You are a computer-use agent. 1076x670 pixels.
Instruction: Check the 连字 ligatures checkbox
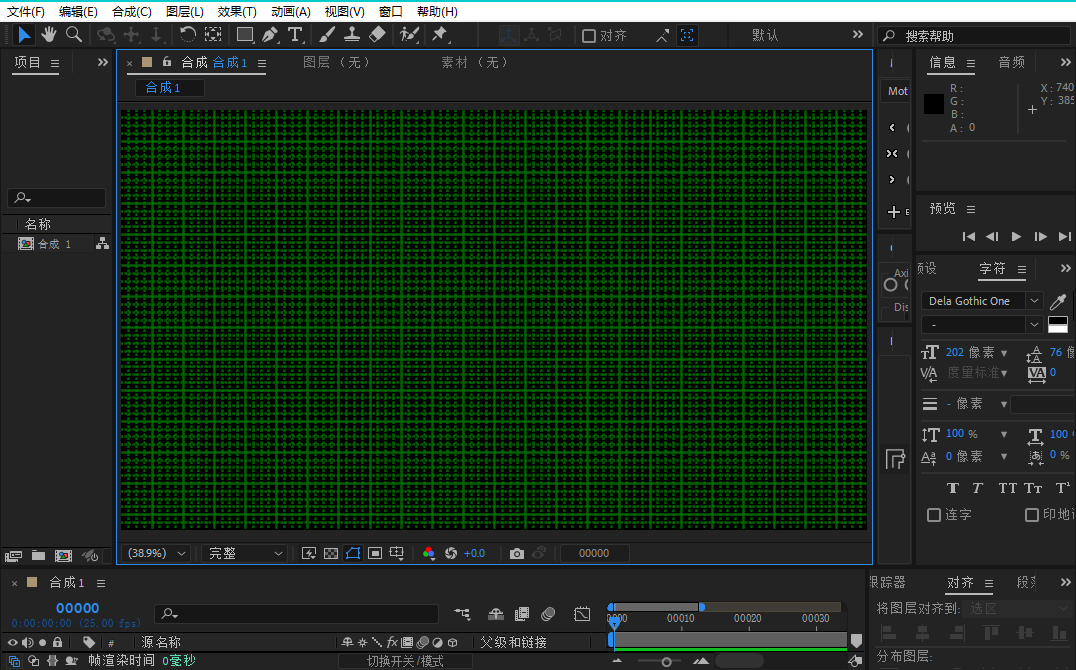pyautogui.click(x=933, y=515)
